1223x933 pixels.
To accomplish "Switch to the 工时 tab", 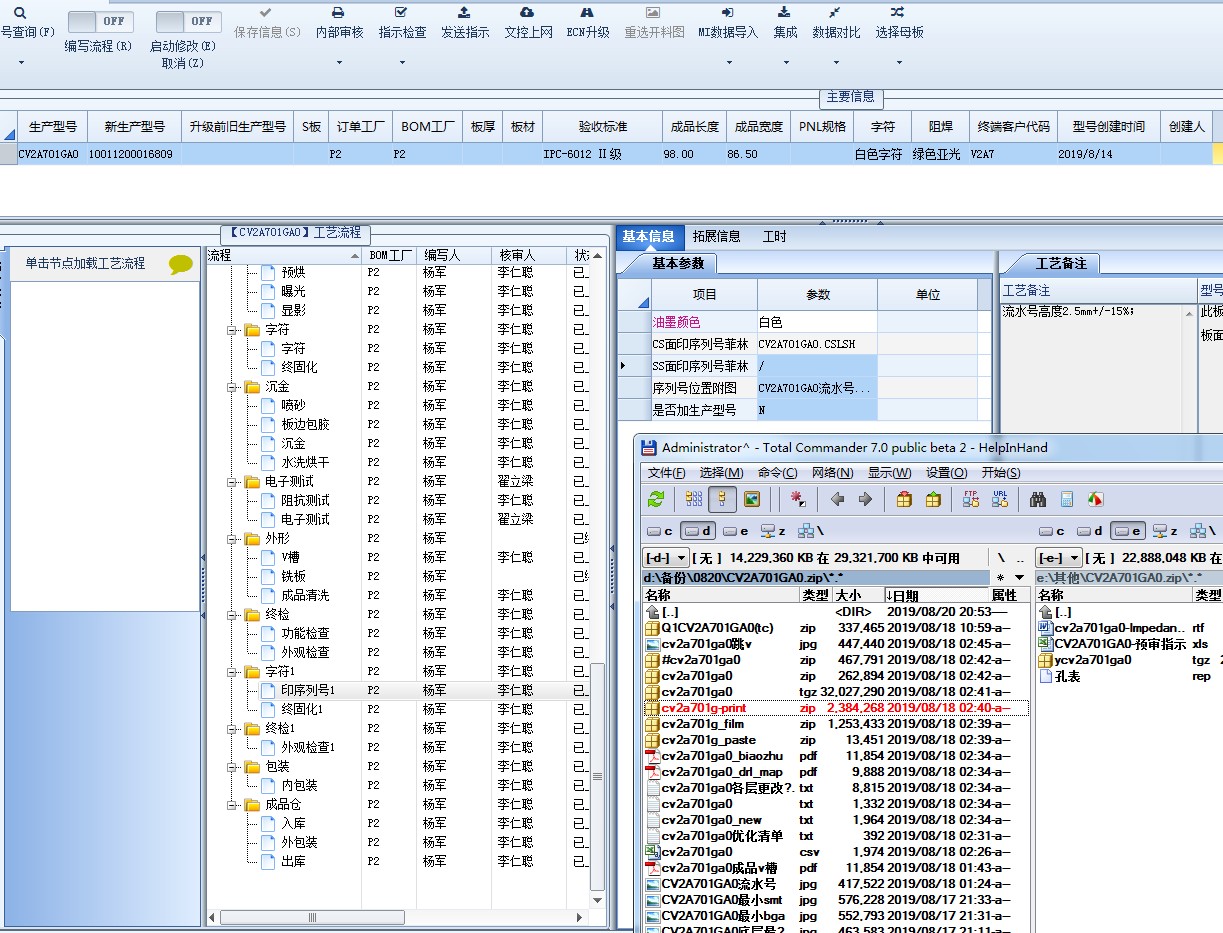I will (x=774, y=236).
